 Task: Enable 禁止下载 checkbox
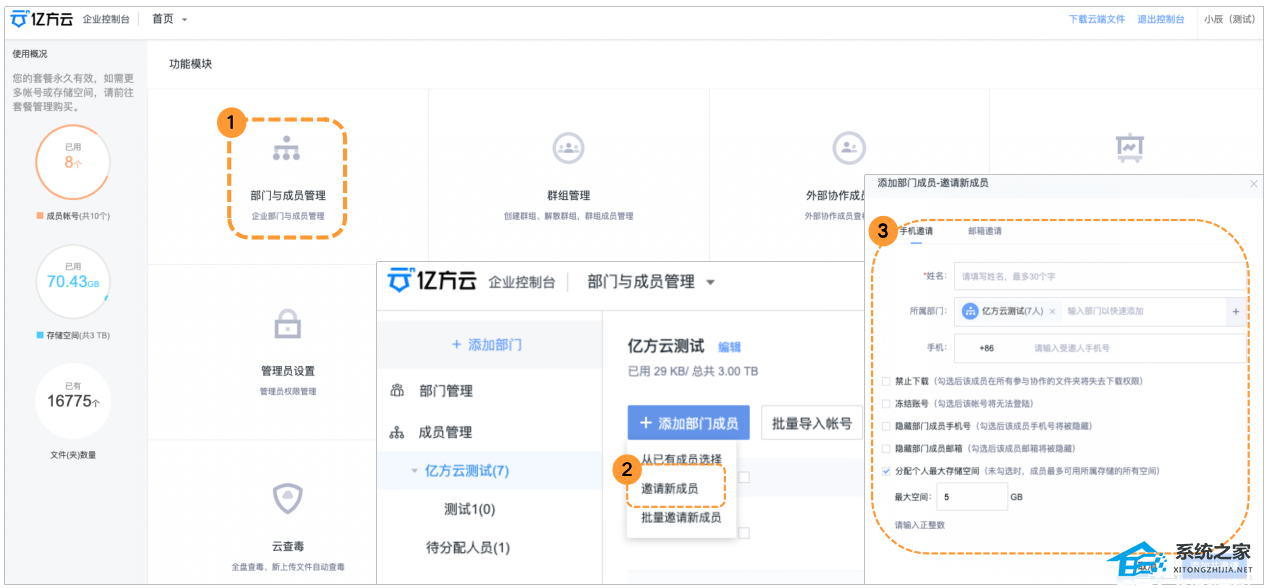coord(886,381)
